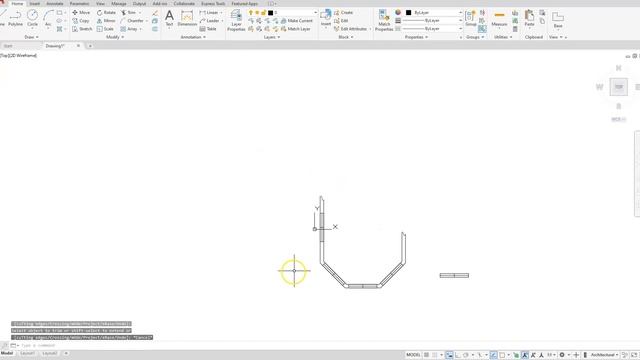
Task: Click the Linear dimension tool
Action: 209,13
